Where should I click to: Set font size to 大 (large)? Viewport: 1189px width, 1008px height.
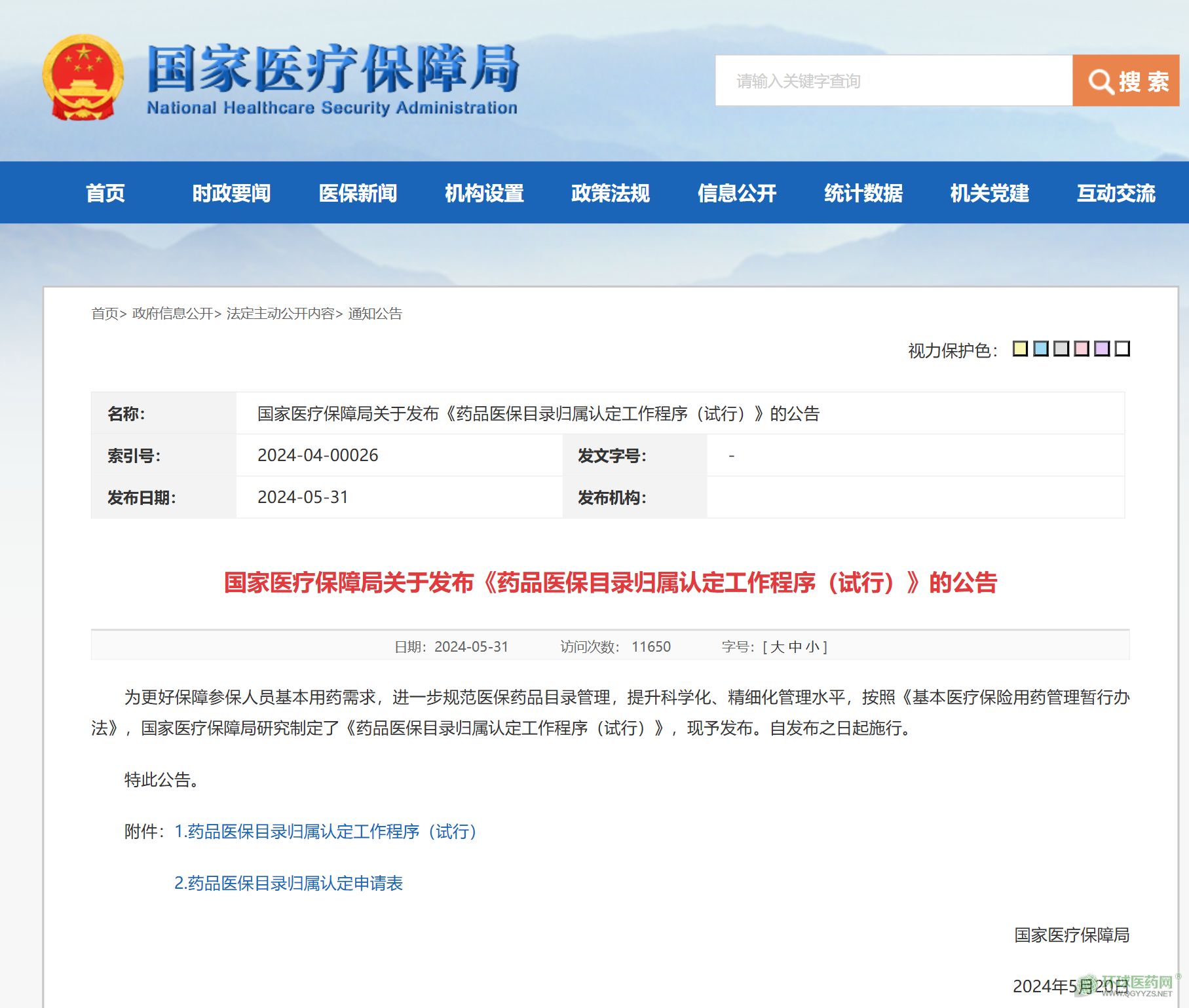(x=778, y=647)
